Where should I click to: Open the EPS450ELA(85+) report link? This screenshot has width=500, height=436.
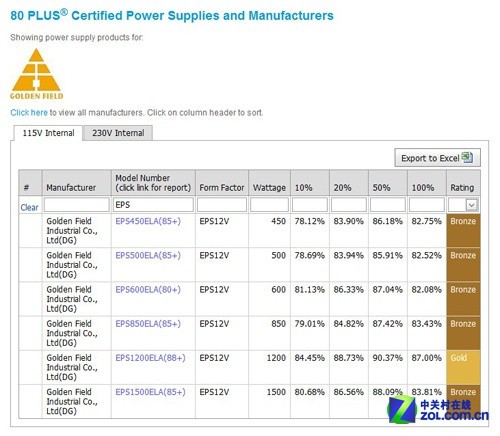pos(148,221)
